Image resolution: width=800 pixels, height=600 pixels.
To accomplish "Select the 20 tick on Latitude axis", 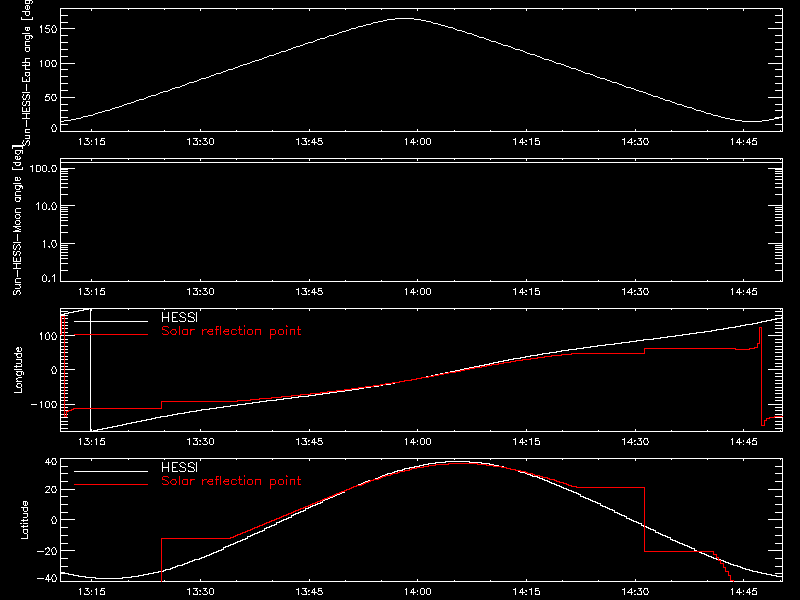I will [x=51, y=490].
